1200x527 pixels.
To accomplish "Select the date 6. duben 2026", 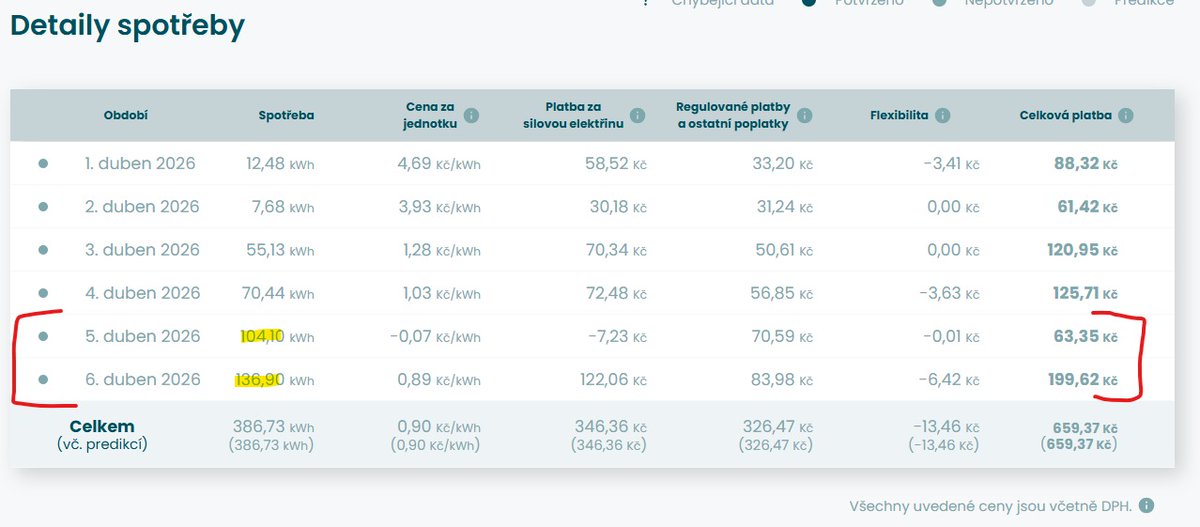I will point(142,380).
